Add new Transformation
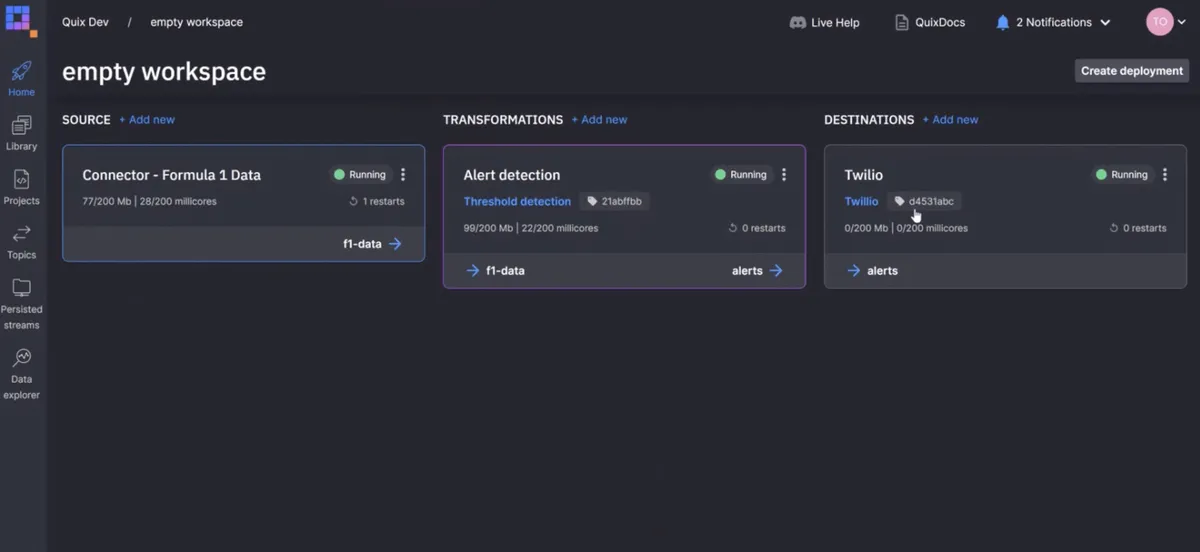Screen dimensions: 1200x552 [x=599, y=120]
